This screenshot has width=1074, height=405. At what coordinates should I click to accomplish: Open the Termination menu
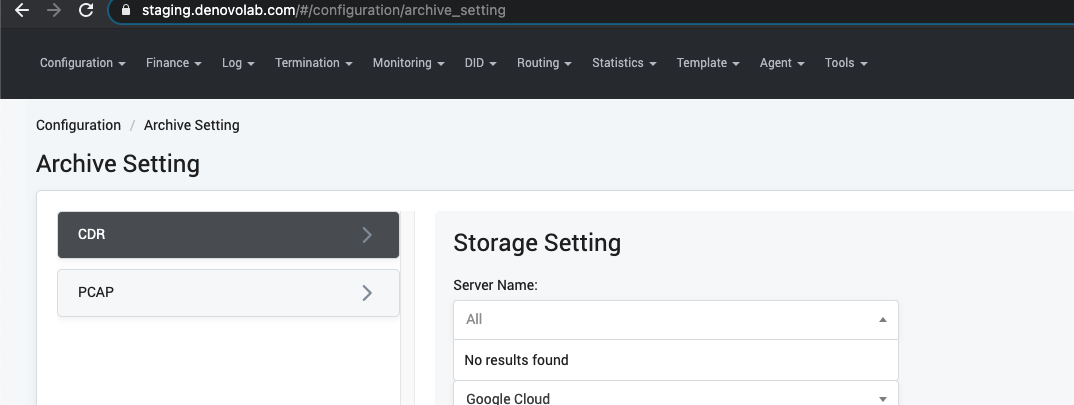[x=314, y=63]
